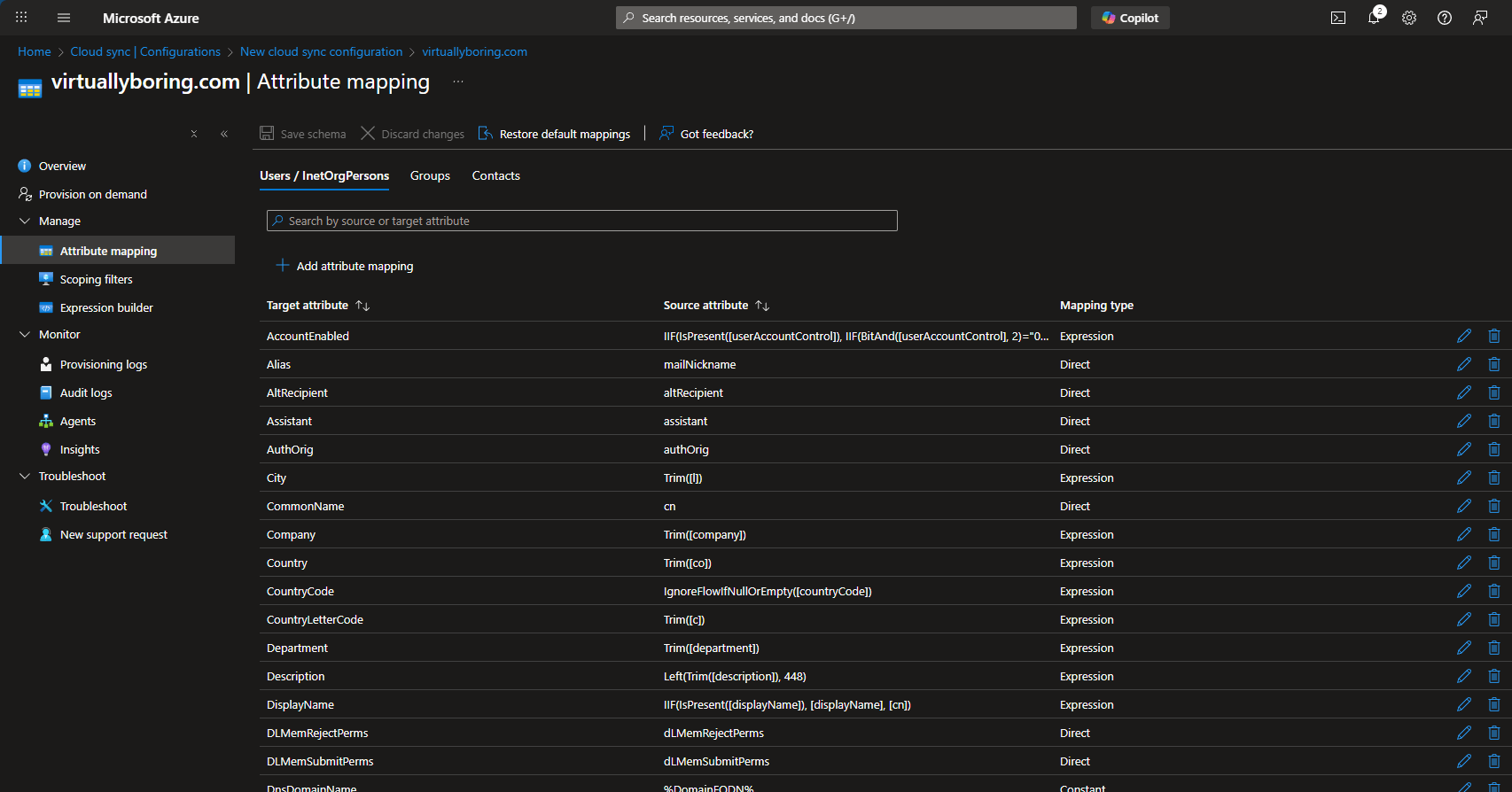Sort by Target attribute arrows
This screenshot has height=792, width=1512.
click(x=362, y=306)
